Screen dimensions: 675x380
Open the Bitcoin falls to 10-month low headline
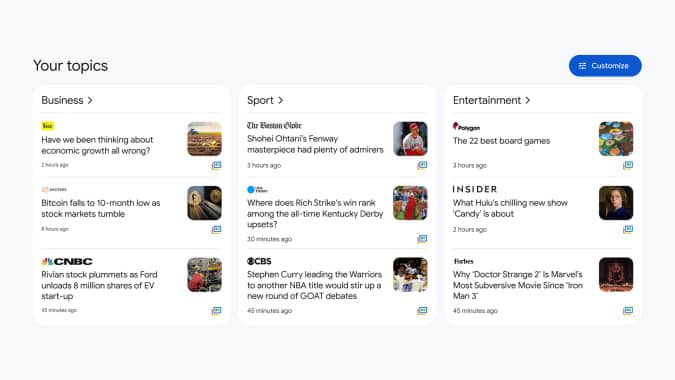coord(101,208)
